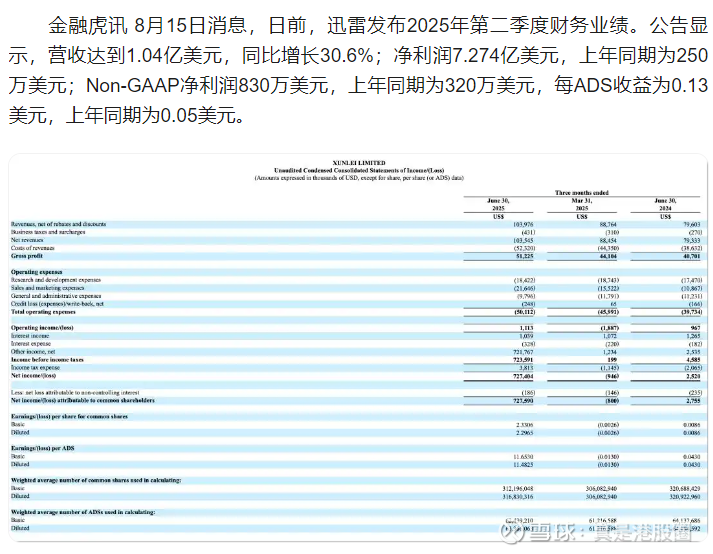Click the 'XUNLEI LIMITED' table title
713x554 pixels.
pyautogui.click(x=359, y=163)
